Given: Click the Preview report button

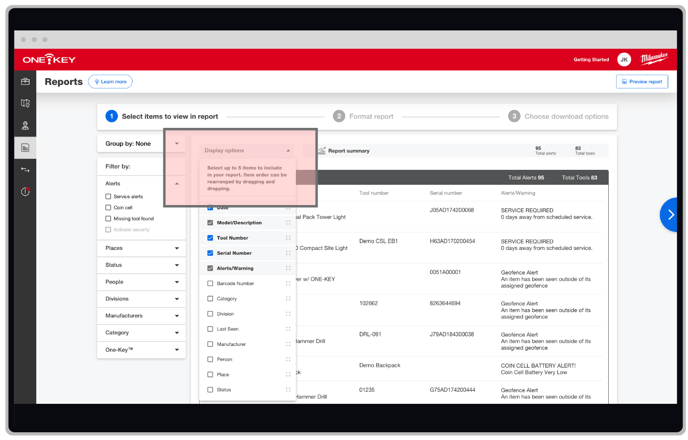Looking at the screenshot, I should point(642,82).
